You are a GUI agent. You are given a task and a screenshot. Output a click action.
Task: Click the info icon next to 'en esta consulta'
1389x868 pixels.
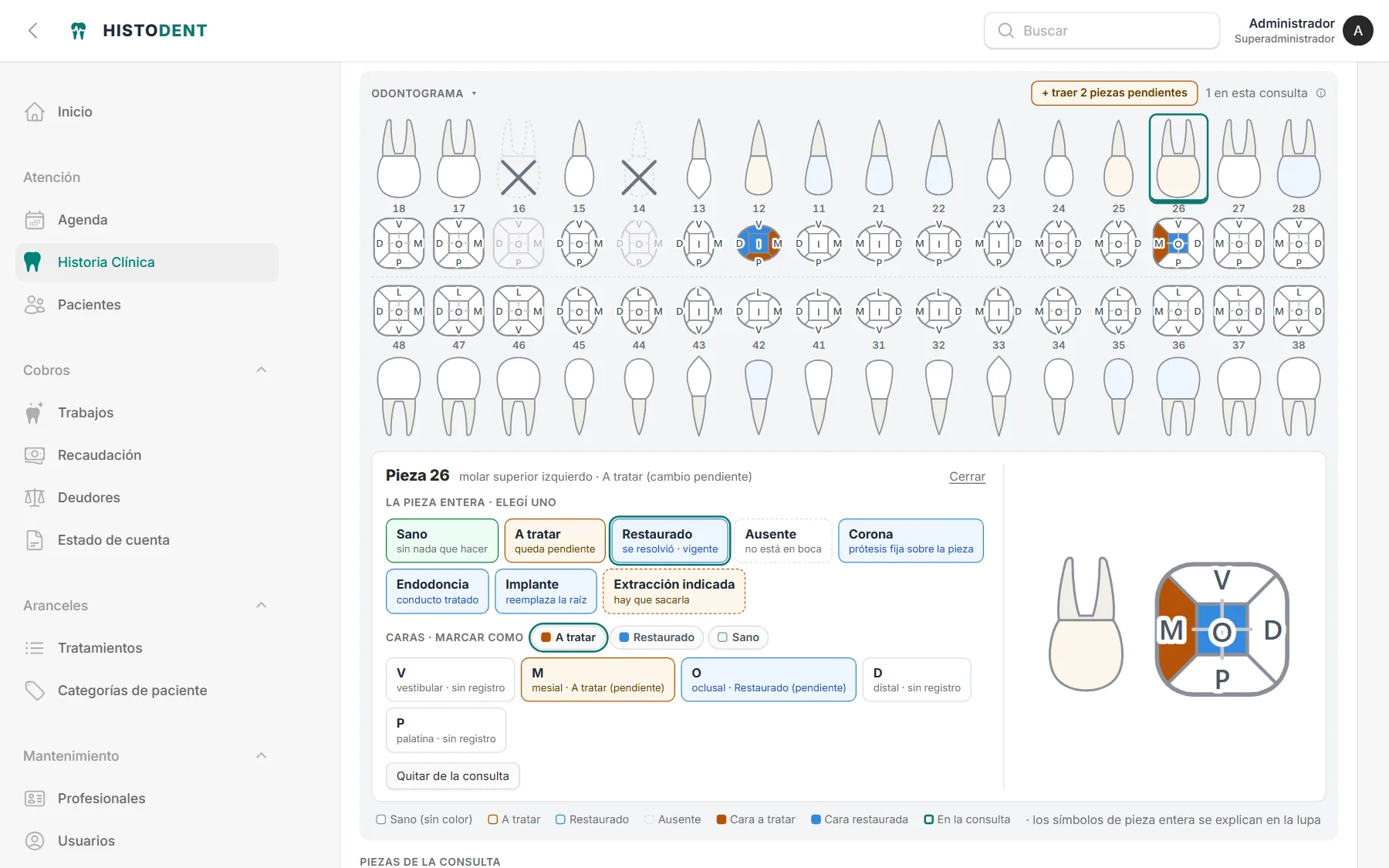point(1321,93)
